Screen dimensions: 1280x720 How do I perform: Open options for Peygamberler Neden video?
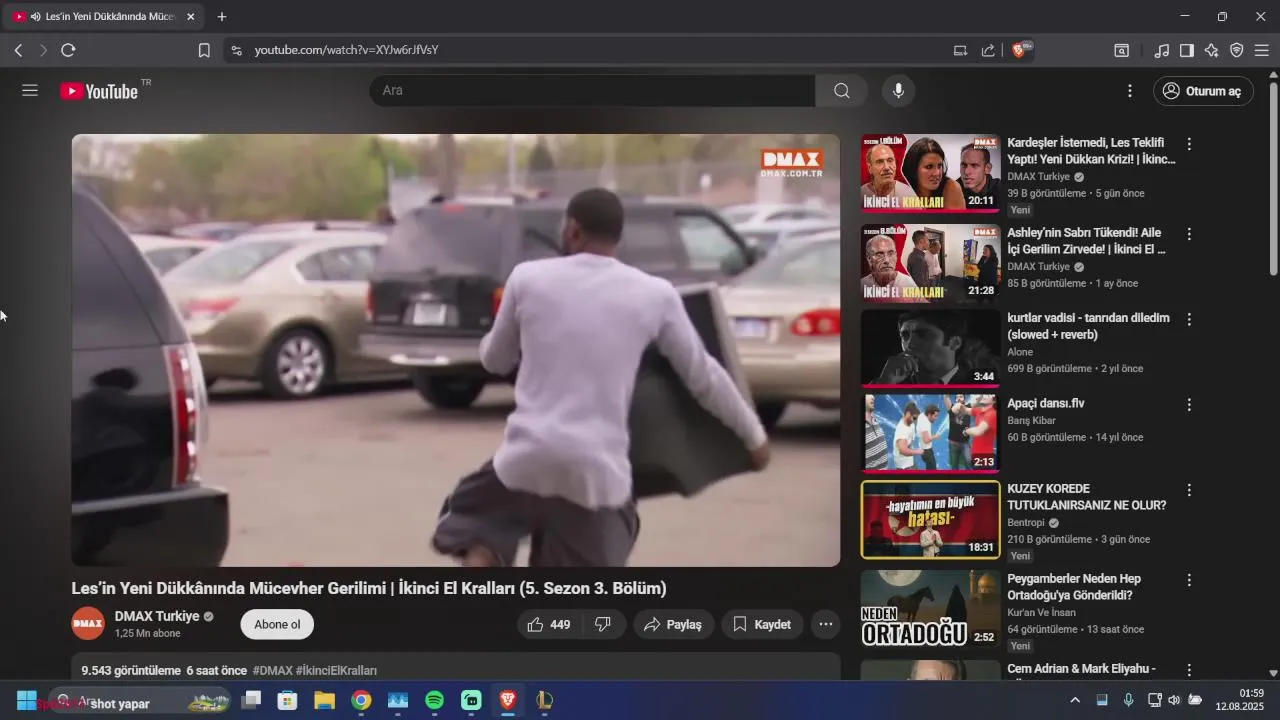pyautogui.click(x=1189, y=580)
